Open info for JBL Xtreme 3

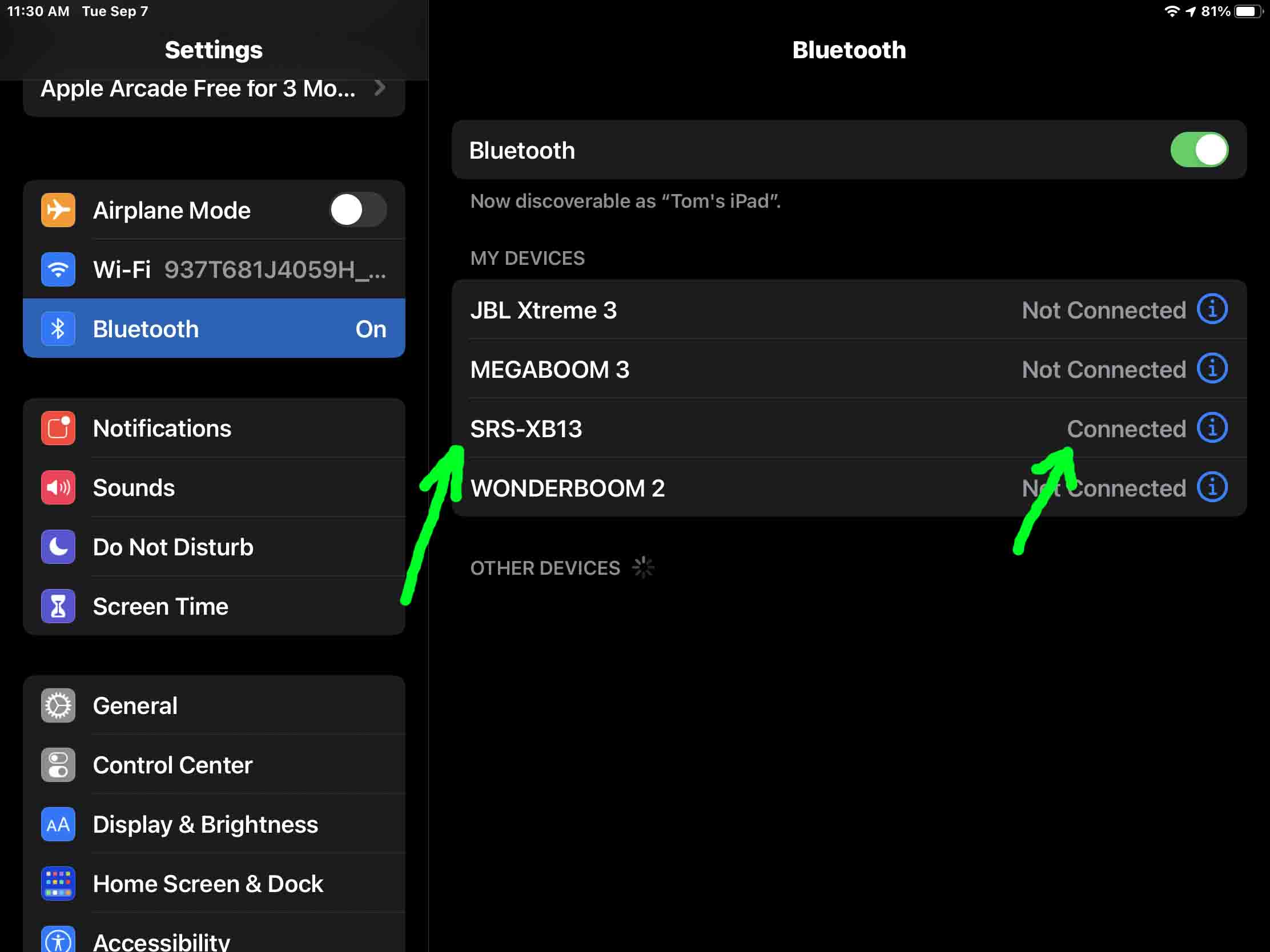tap(1212, 309)
